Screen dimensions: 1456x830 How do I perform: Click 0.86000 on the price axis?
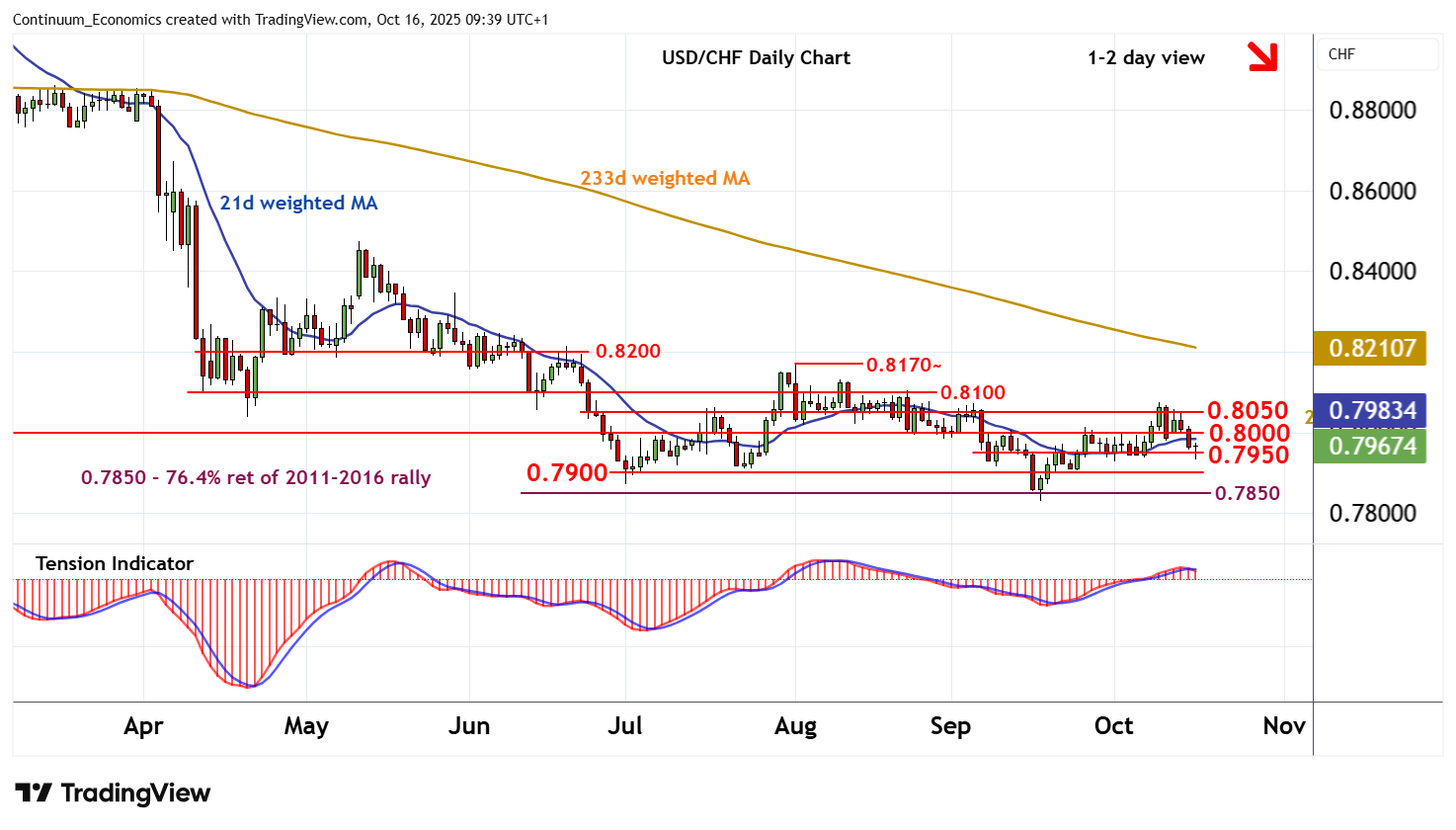1372,191
